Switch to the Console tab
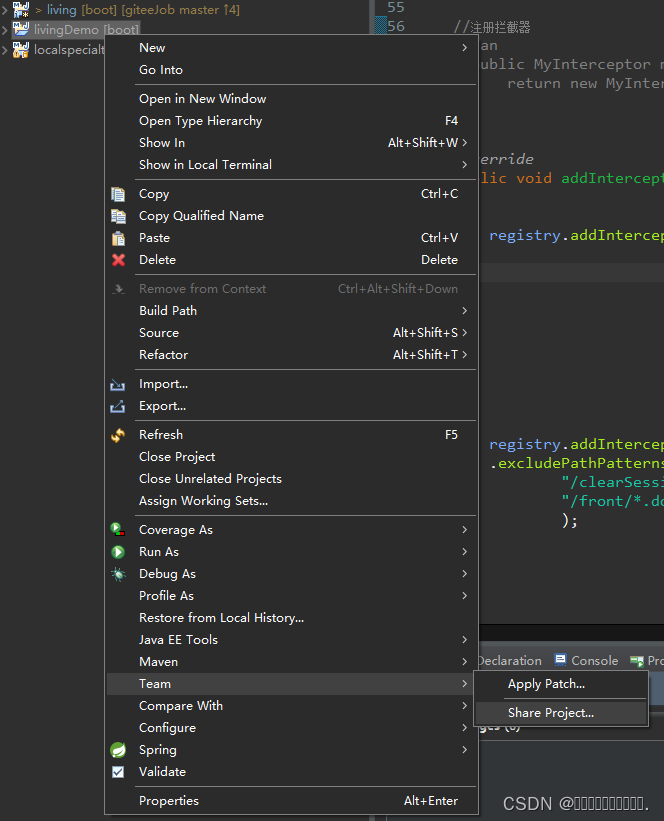Viewport: 664px width, 821px height. point(586,661)
